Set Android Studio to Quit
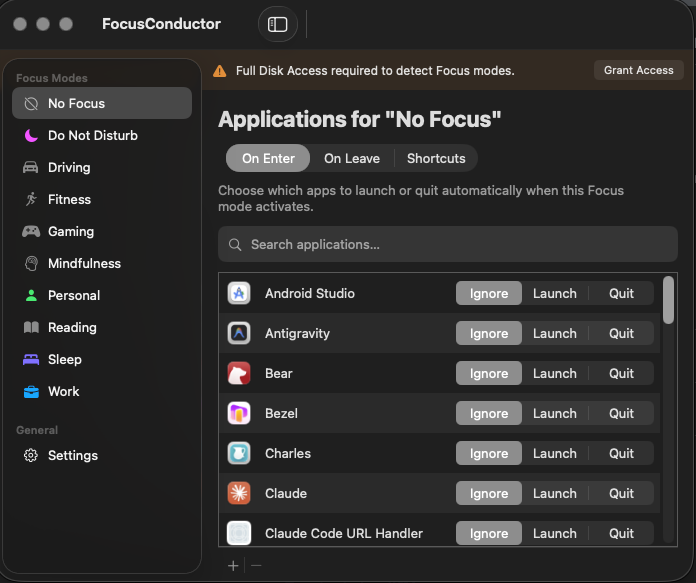Screen dimensions: 696x583 [621, 293]
